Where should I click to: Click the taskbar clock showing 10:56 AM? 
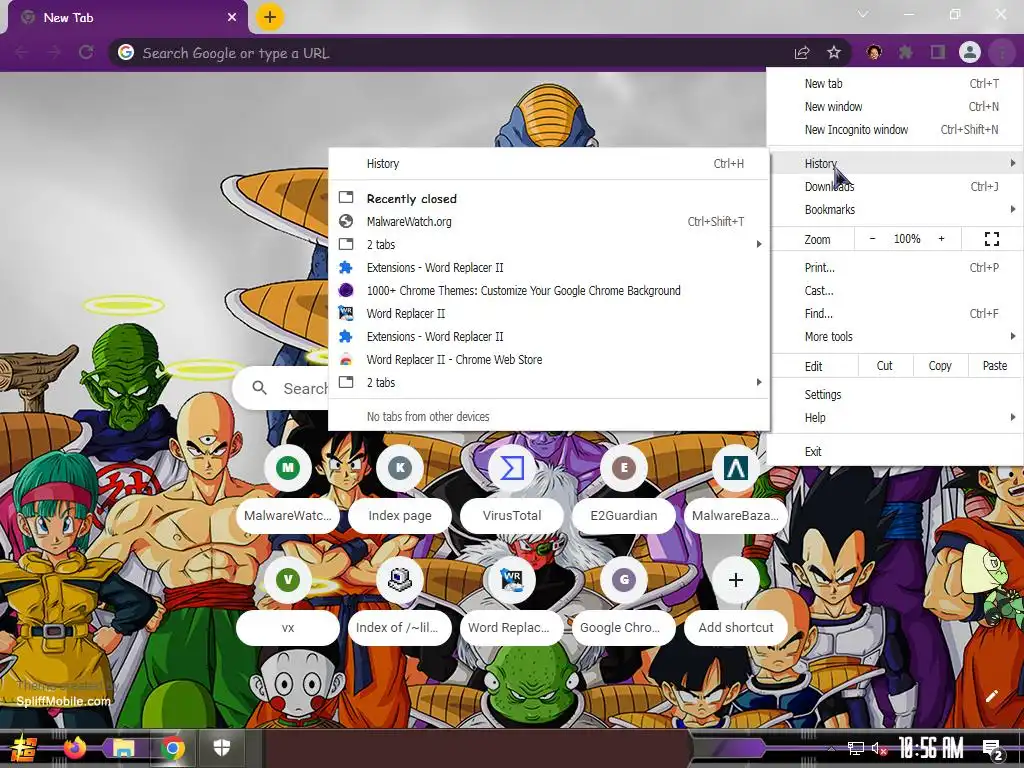pyautogui.click(x=932, y=749)
